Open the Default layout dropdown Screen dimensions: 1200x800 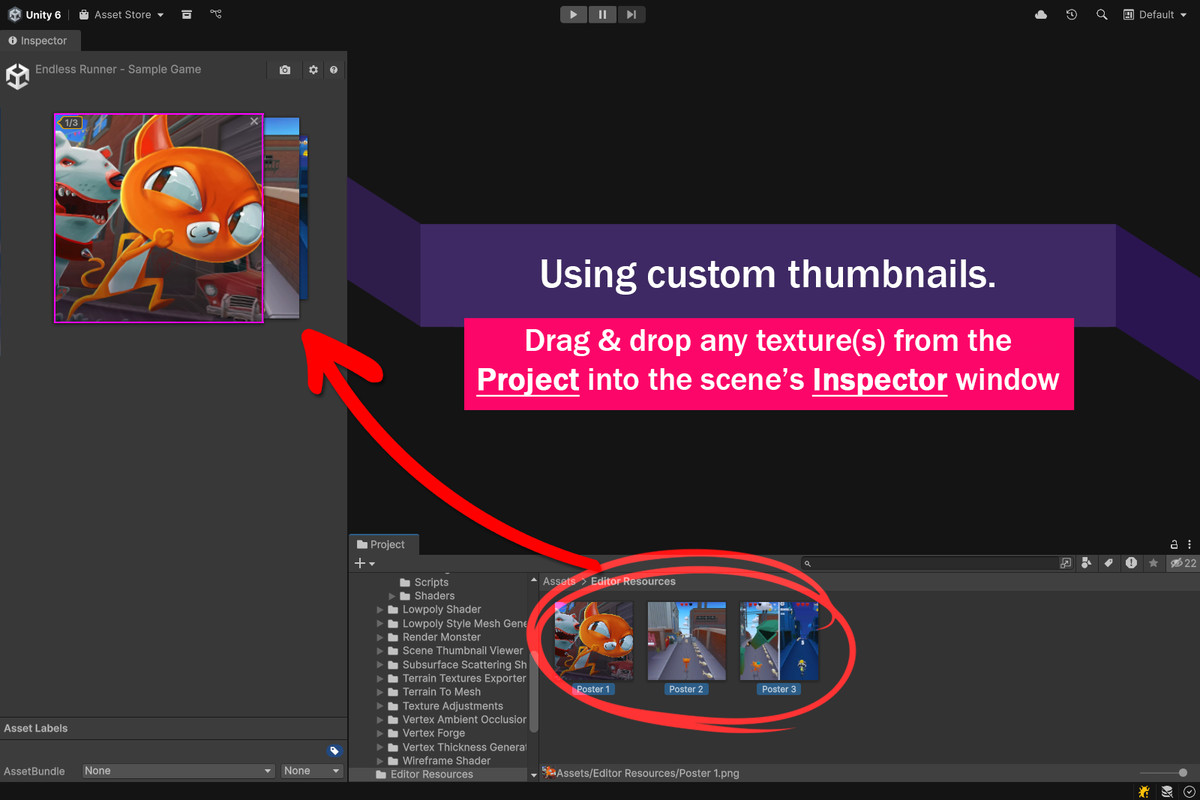pos(1154,15)
